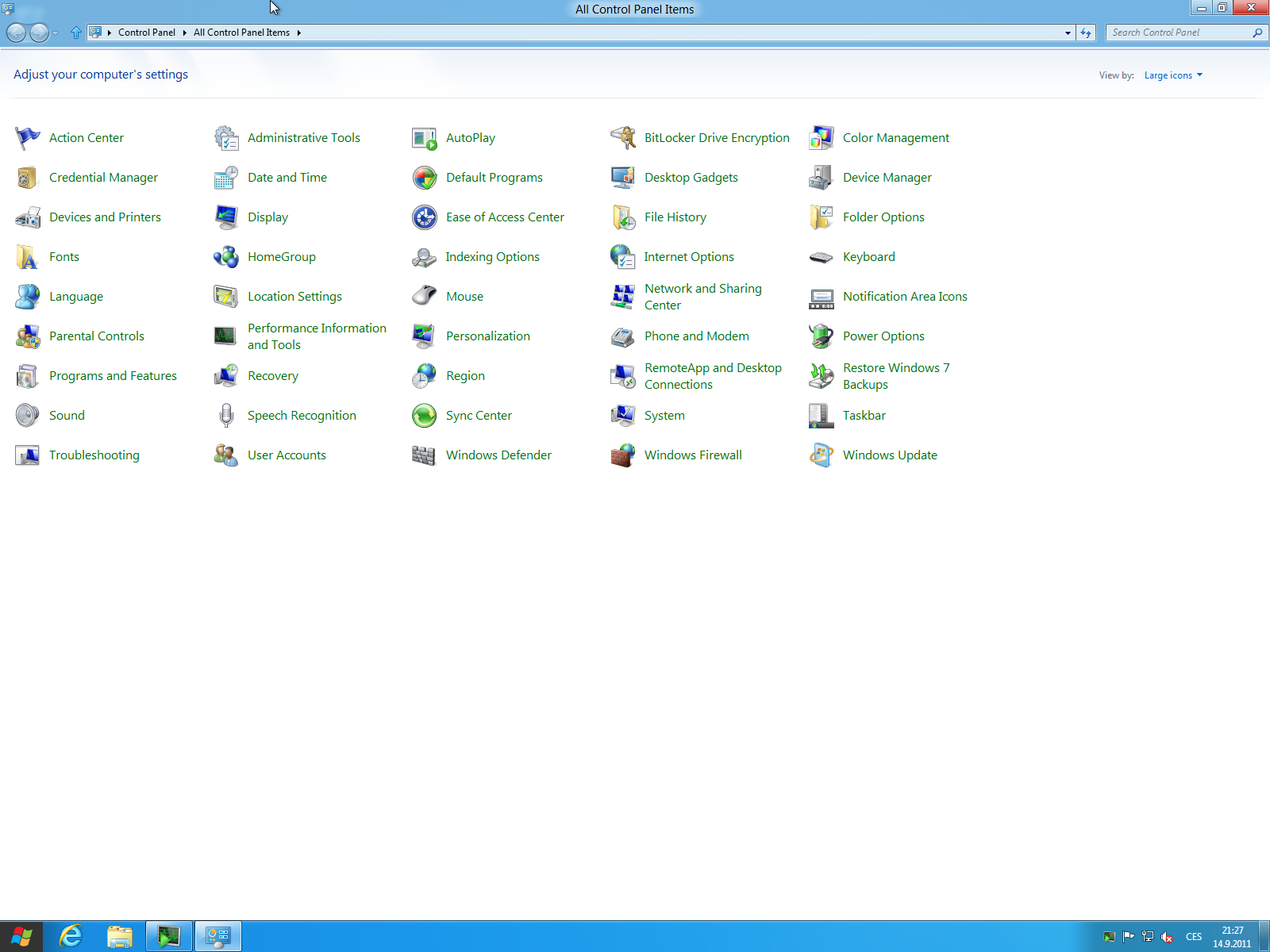Open Date and Time icon

point(226,178)
